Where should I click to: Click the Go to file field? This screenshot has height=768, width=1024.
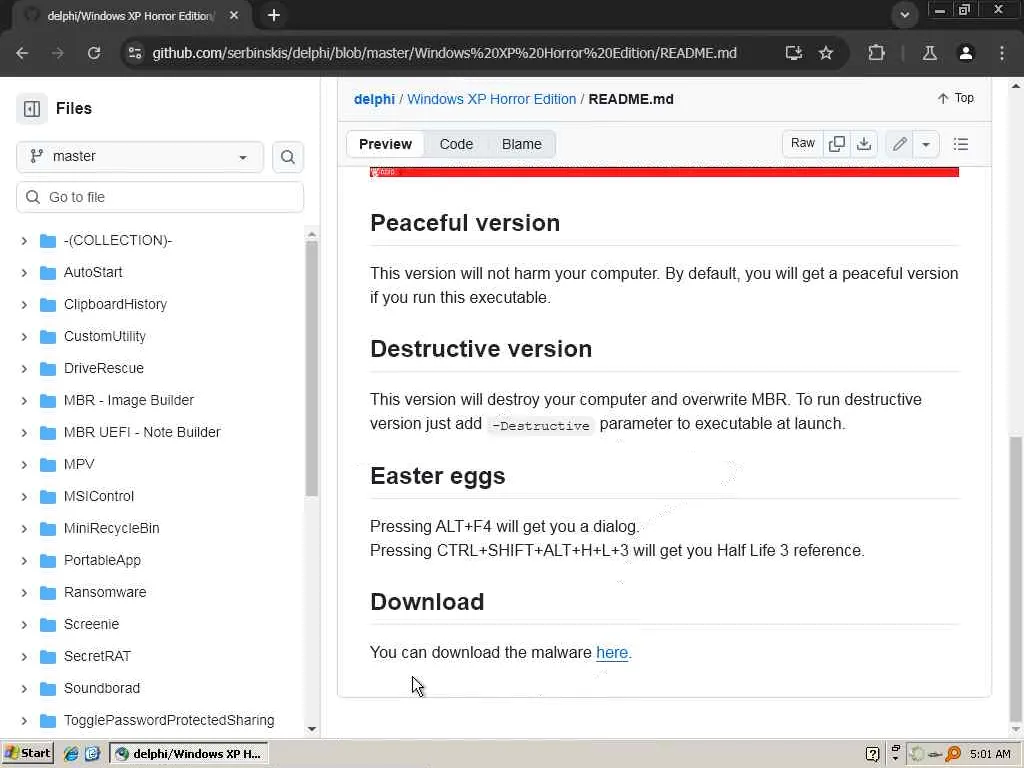point(160,197)
